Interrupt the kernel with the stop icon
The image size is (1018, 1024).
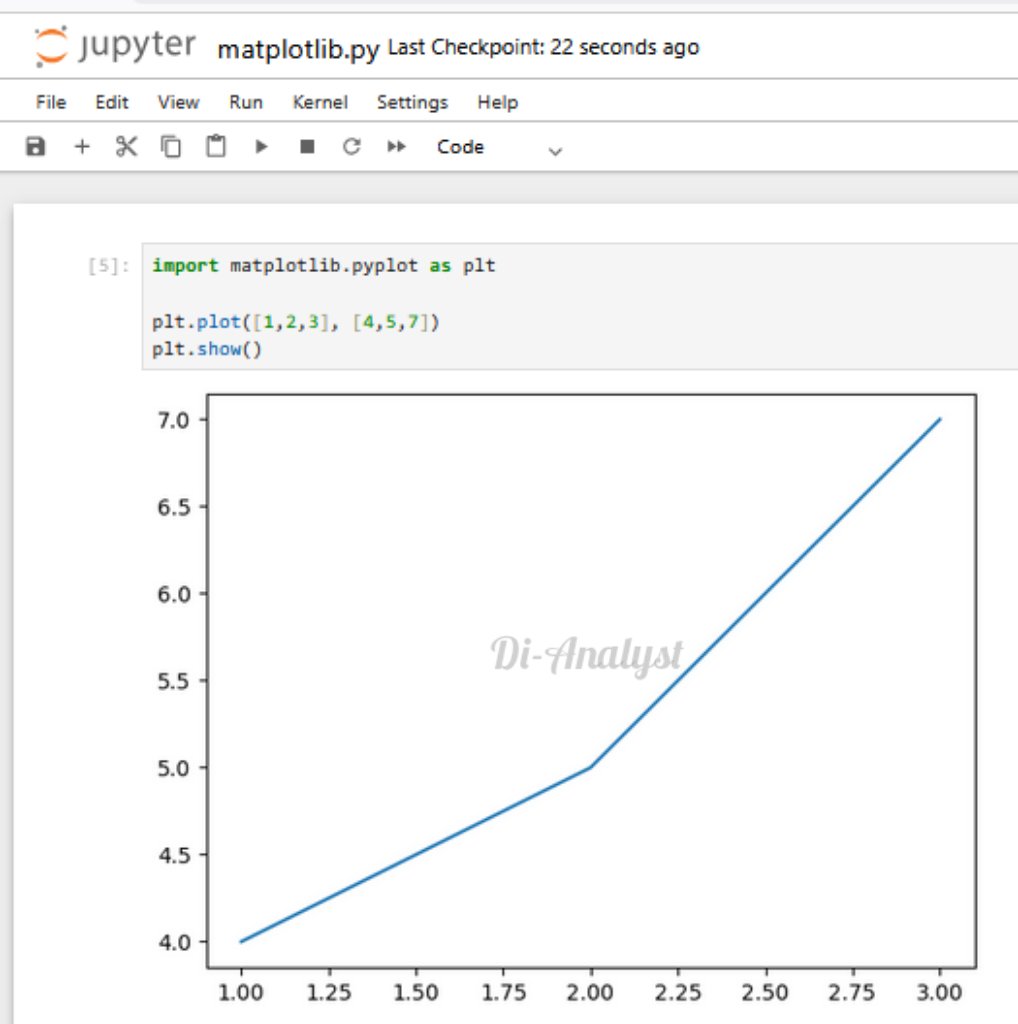click(x=307, y=146)
